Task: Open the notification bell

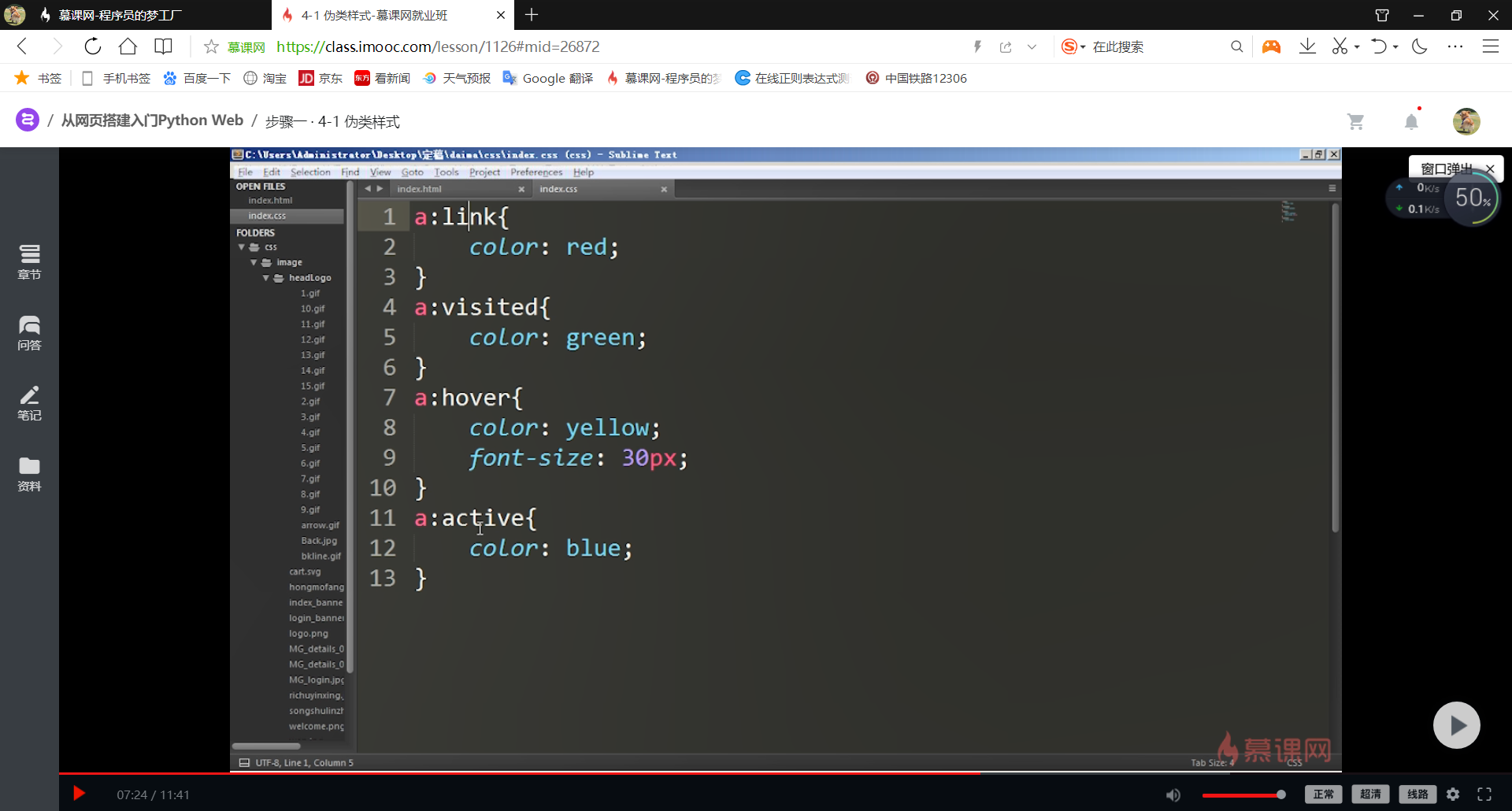Action: coord(1411,121)
